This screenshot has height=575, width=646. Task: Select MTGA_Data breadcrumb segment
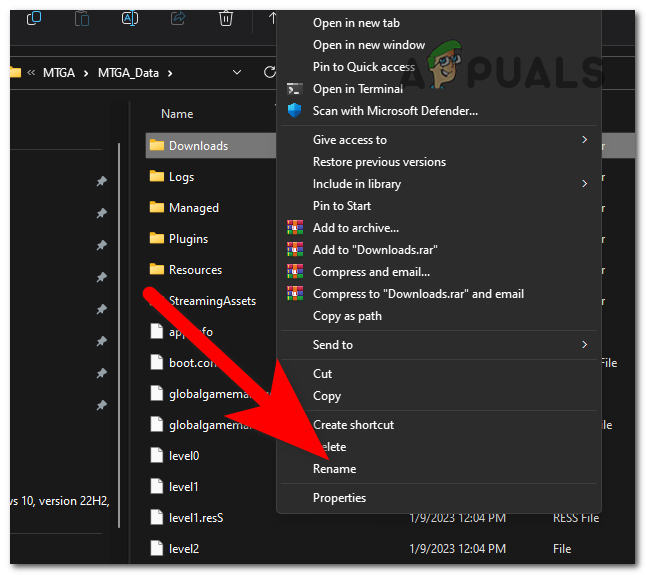click(128, 73)
